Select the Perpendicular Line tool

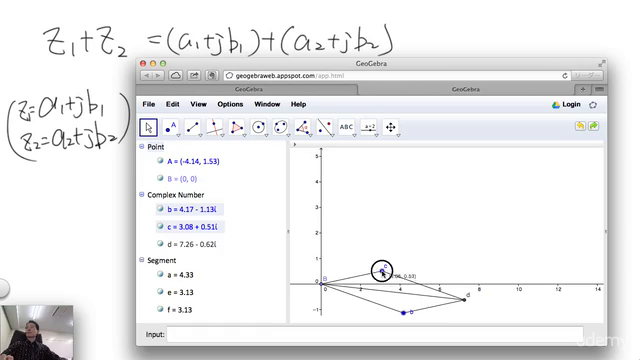click(x=215, y=127)
